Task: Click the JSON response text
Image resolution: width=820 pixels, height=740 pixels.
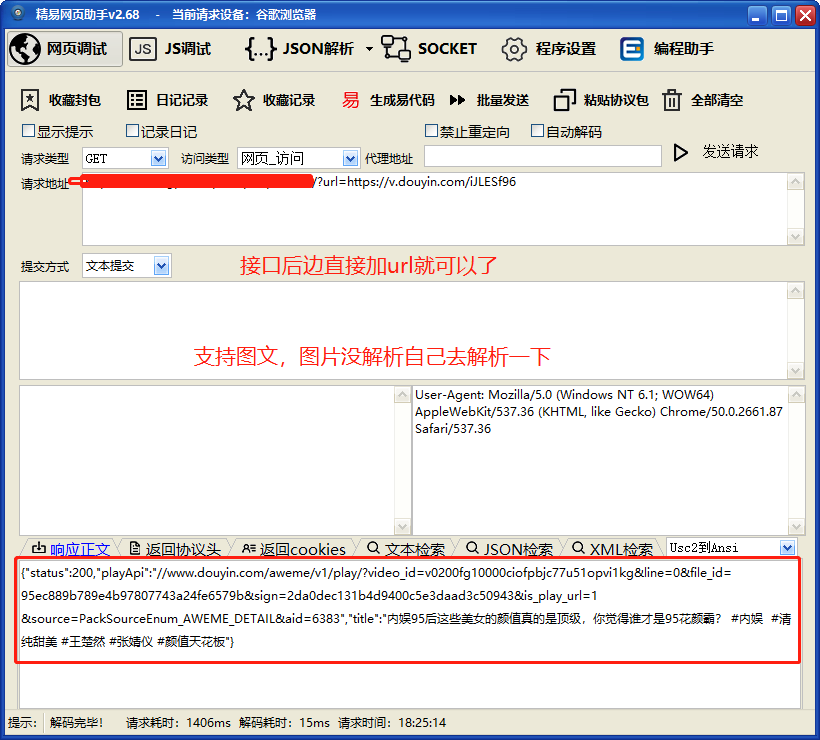Action: click(407, 607)
